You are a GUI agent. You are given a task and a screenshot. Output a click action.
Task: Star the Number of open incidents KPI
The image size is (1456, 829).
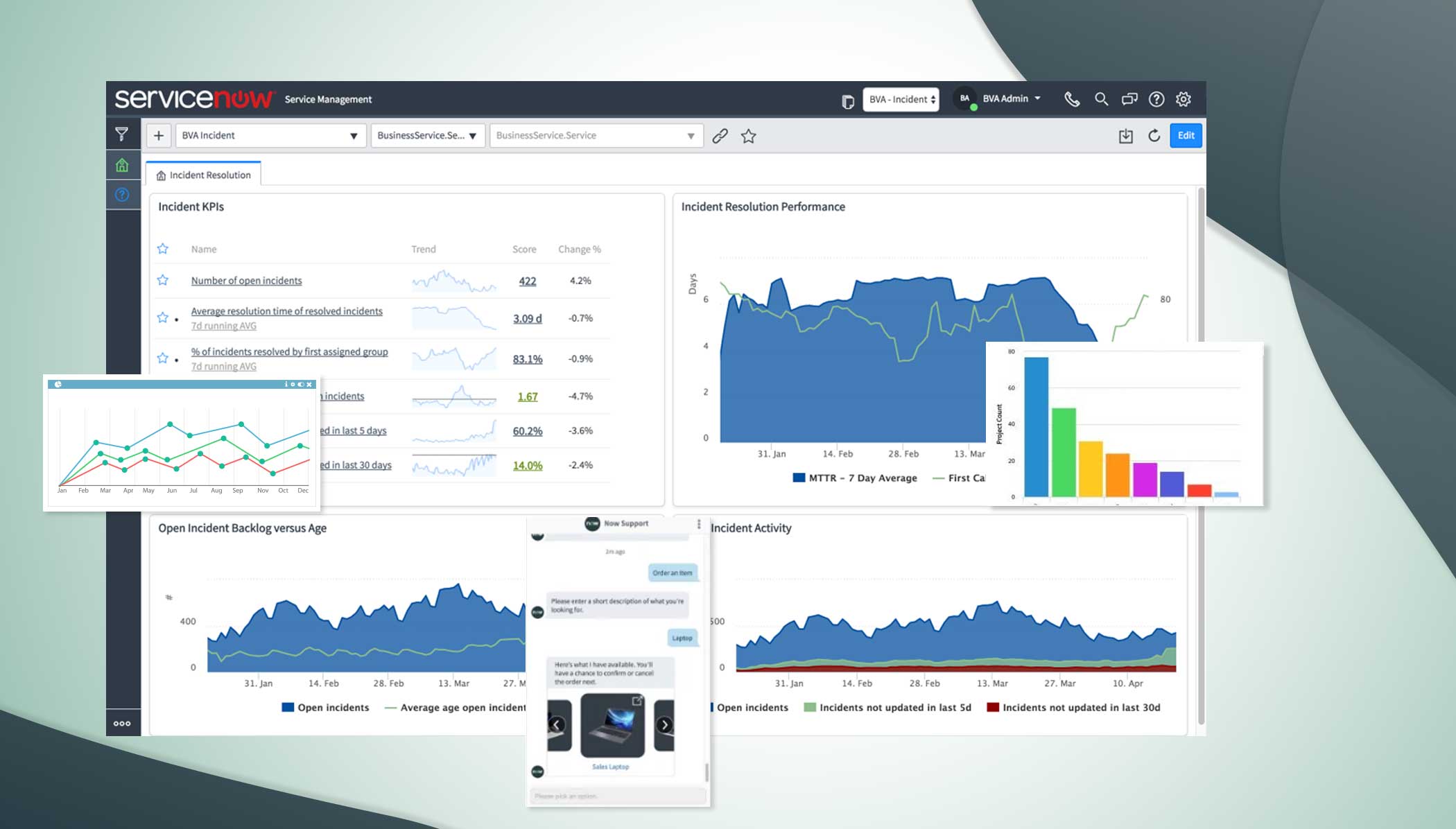(163, 280)
